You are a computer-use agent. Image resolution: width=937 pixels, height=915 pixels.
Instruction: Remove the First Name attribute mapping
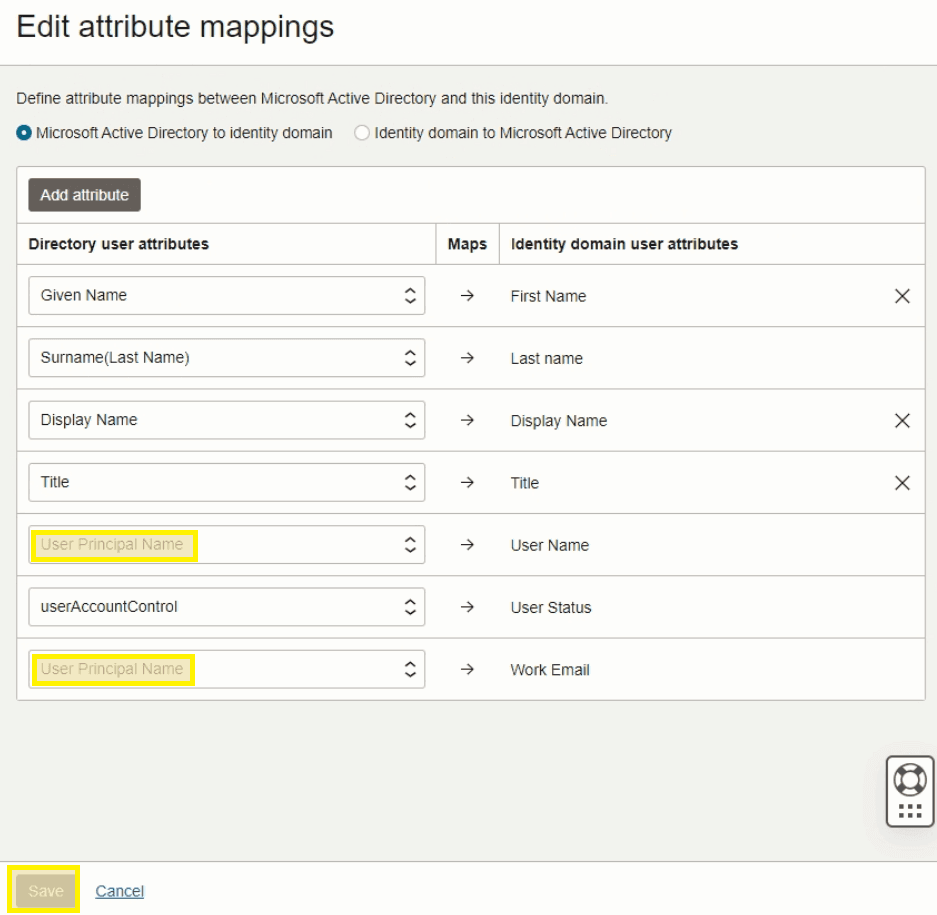click(902, 296)
